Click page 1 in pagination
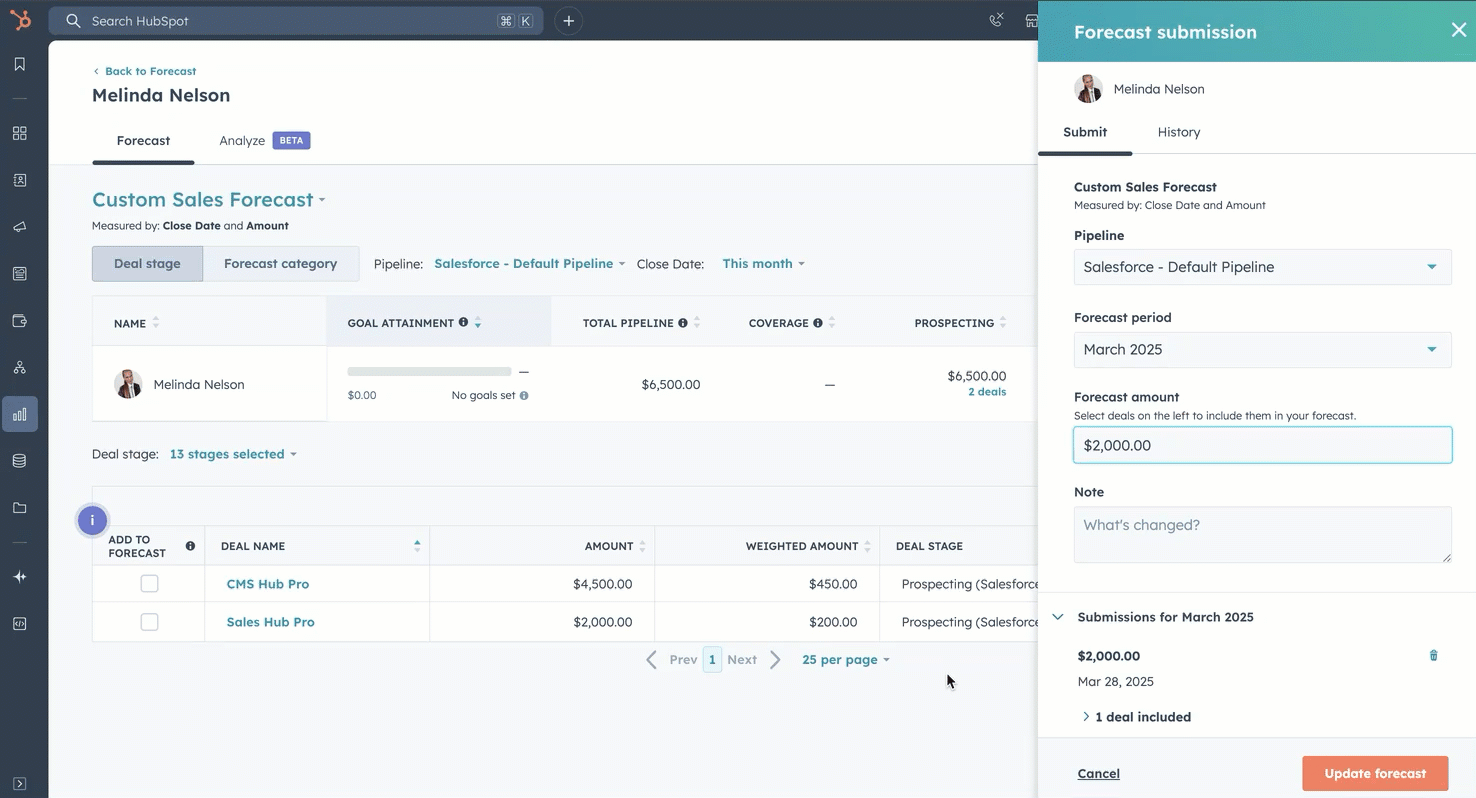The image size is (1476, 798). point(712,660)
